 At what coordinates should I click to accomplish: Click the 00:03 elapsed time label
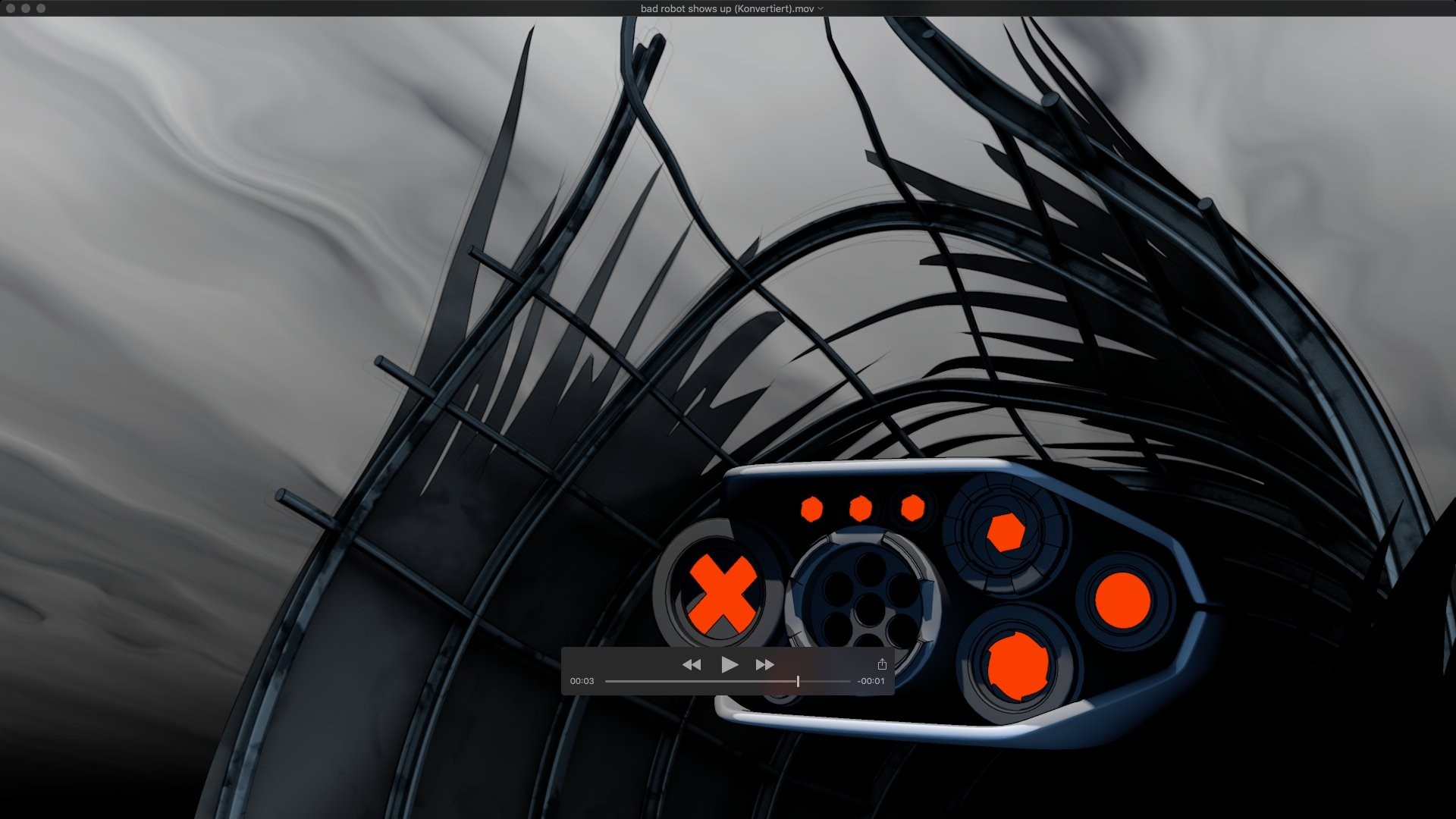pos(582,681)
